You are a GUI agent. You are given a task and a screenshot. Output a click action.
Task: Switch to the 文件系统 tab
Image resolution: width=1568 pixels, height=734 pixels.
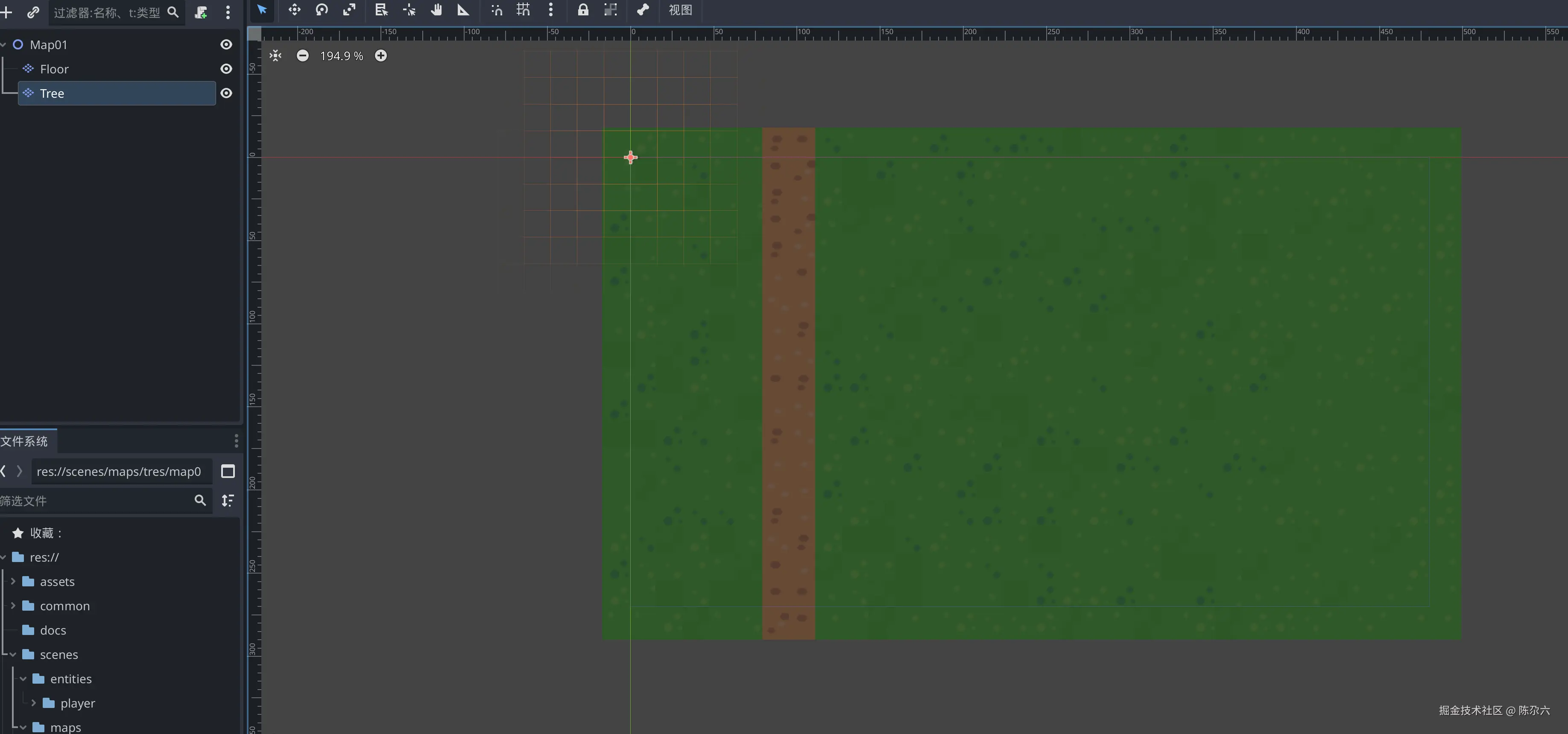tap(24, 442)
